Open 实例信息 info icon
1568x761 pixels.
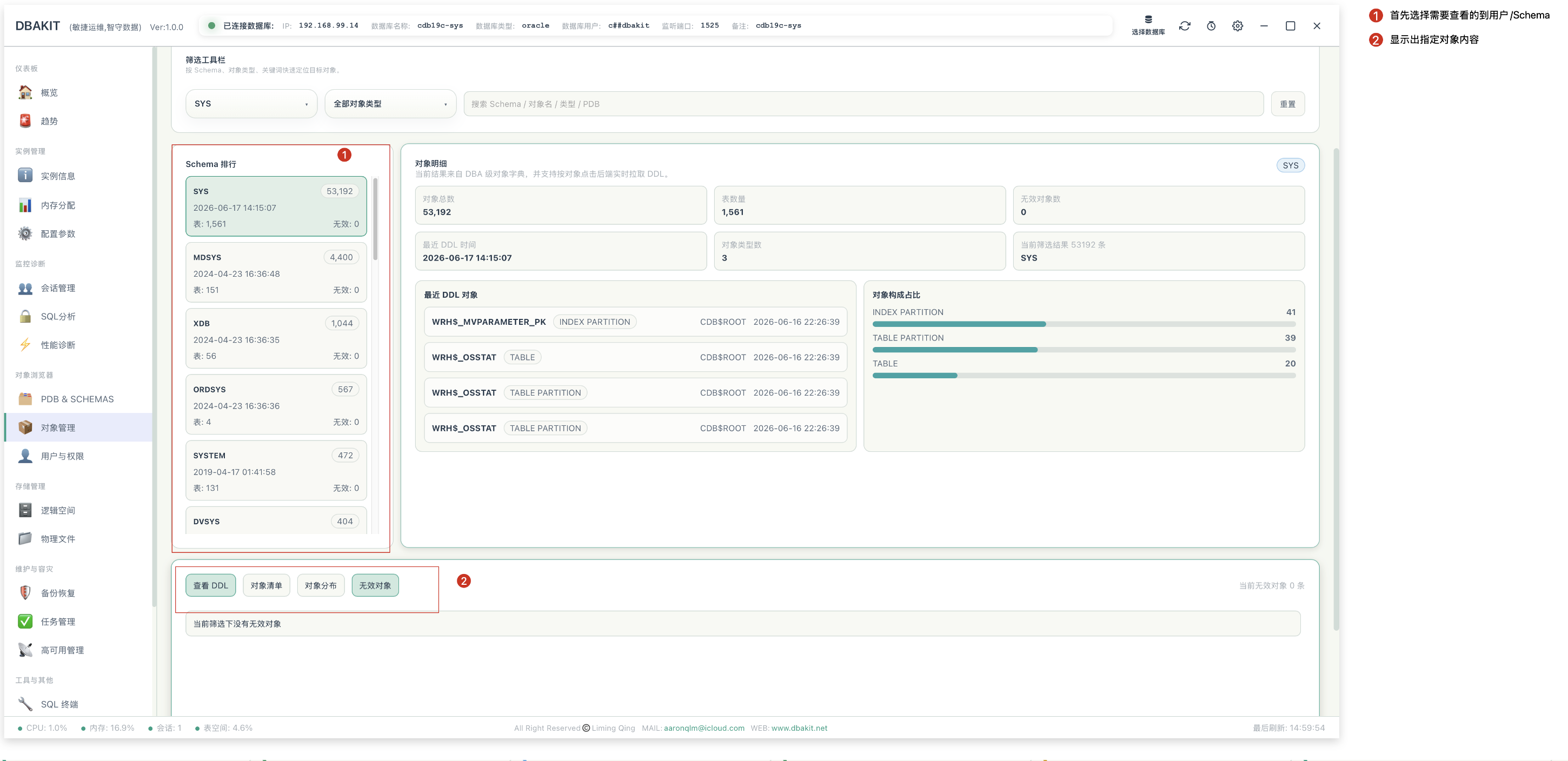(x=25, y=176)
